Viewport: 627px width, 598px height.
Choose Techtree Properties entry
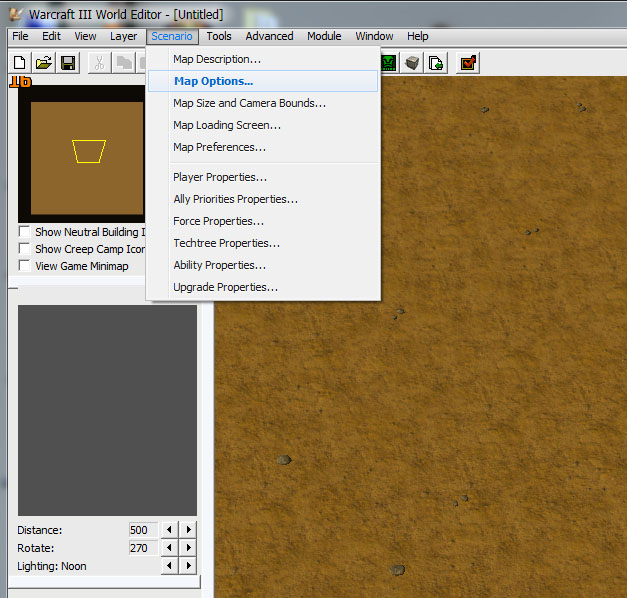[x=263, y=243]
